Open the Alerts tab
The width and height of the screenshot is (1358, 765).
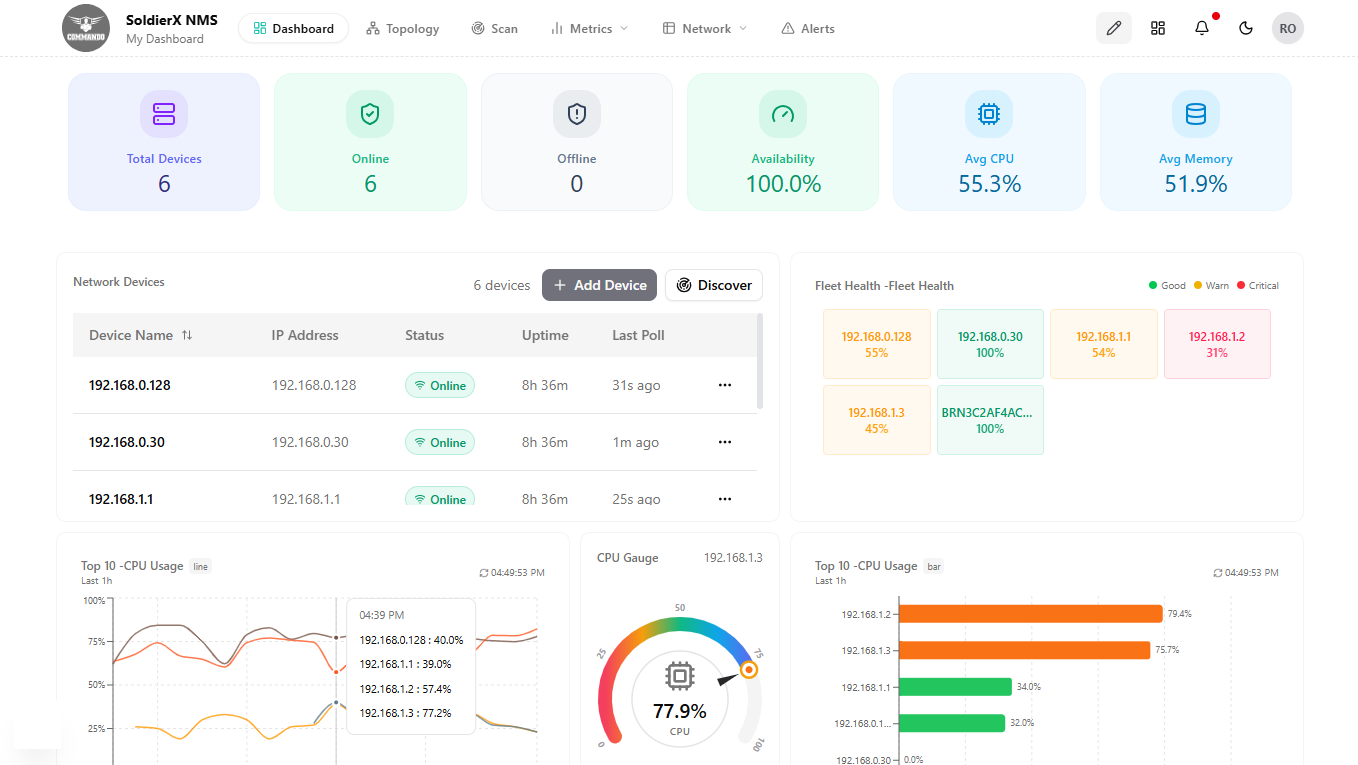808,28
